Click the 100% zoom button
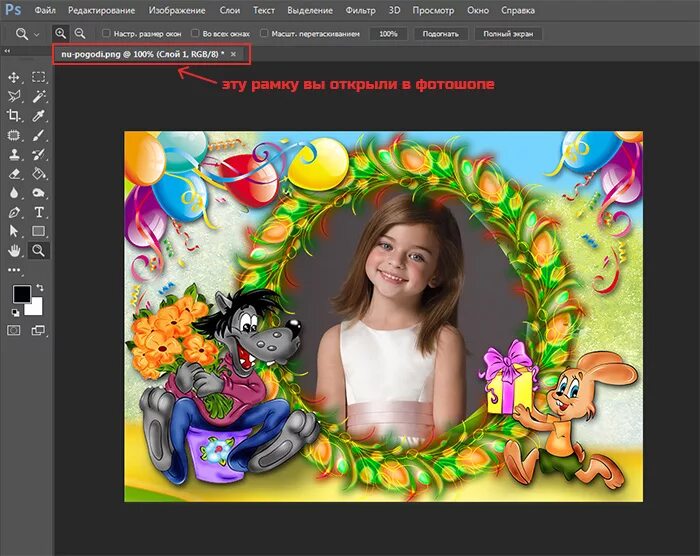This screenshot has width=700, height=556. point(388,34)
